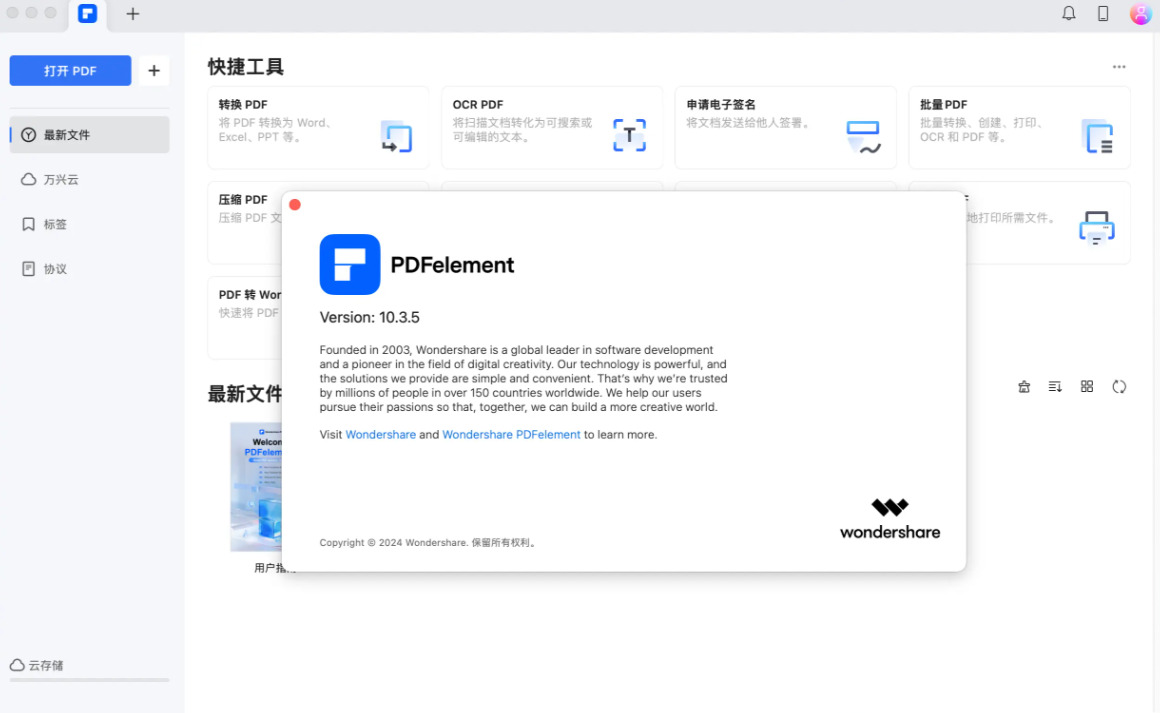Open the notifications bell
This screenshot has height=713, width=1160.
(1068, 13)
